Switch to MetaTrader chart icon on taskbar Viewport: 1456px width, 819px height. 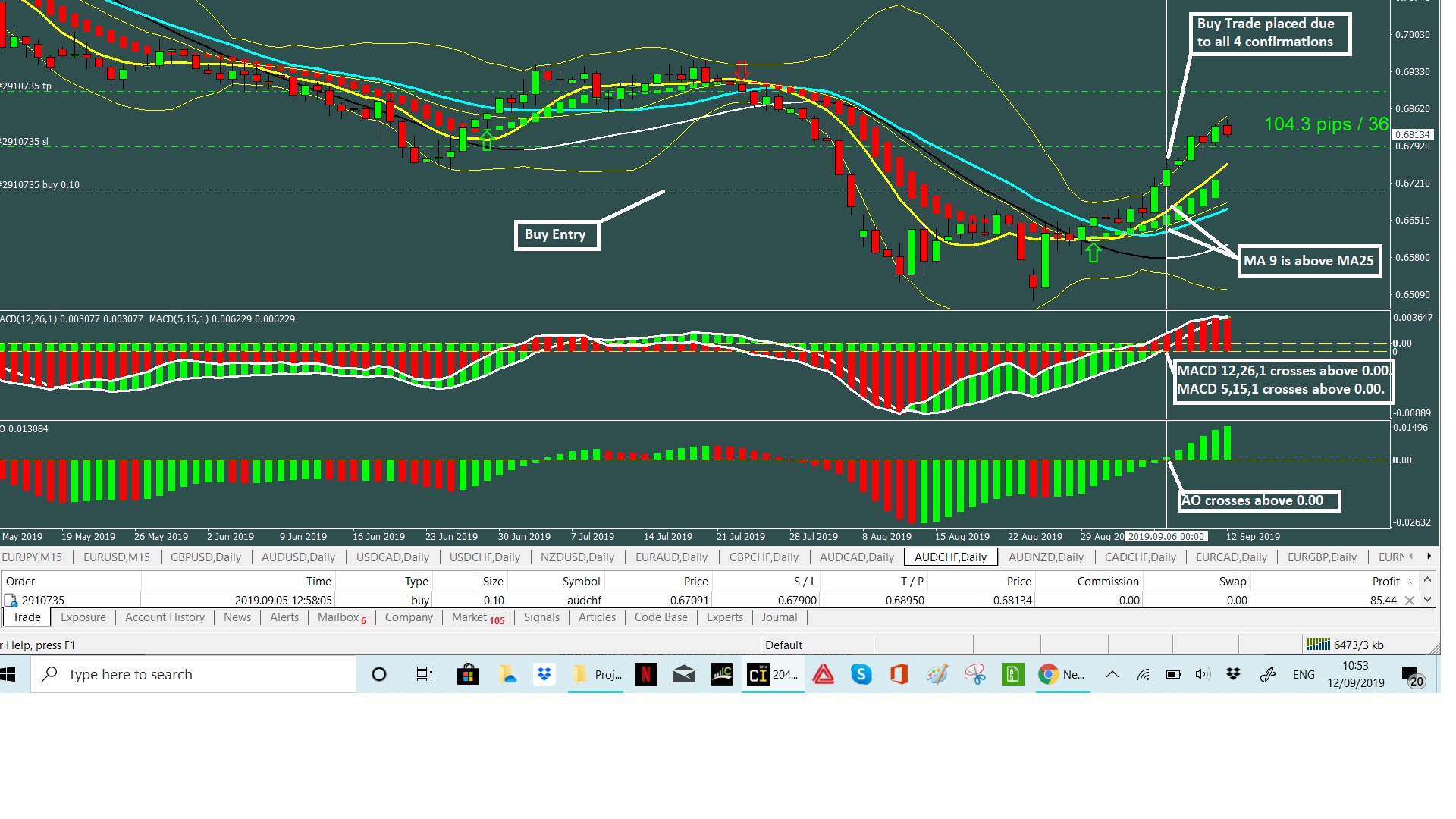pos(722,674)
